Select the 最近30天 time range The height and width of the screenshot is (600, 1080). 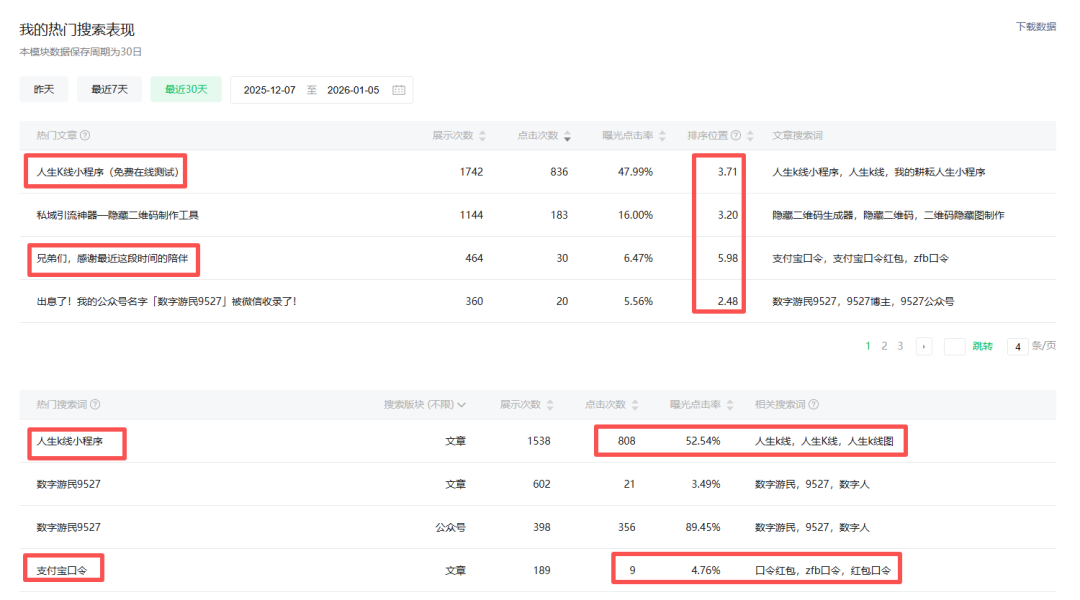click(186, 90)
